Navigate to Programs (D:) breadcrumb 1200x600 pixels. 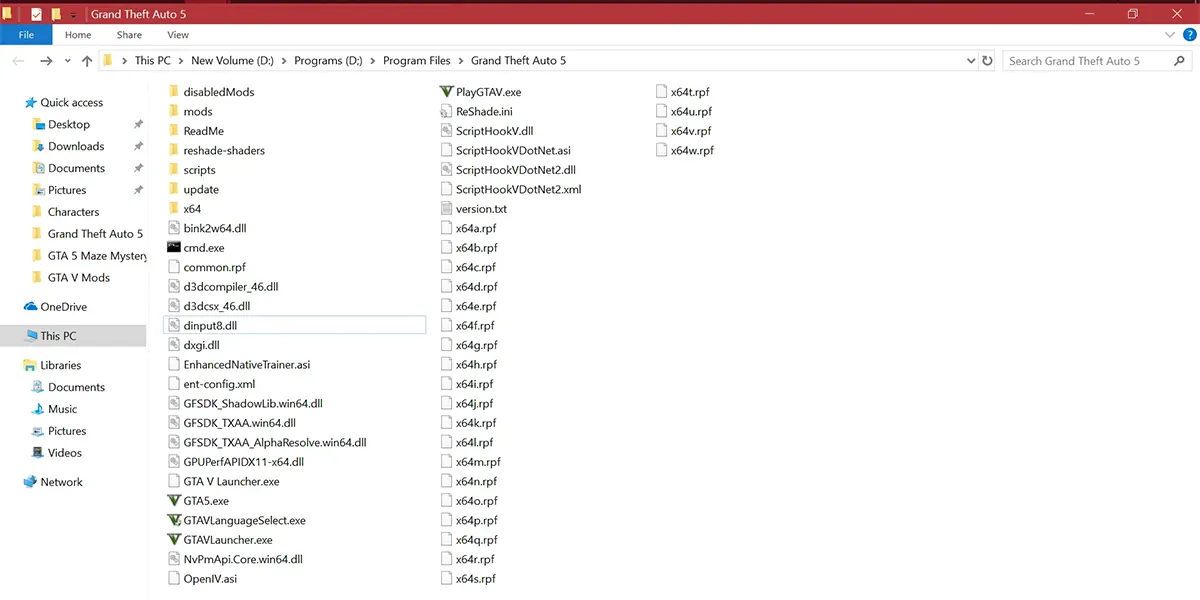328,61
